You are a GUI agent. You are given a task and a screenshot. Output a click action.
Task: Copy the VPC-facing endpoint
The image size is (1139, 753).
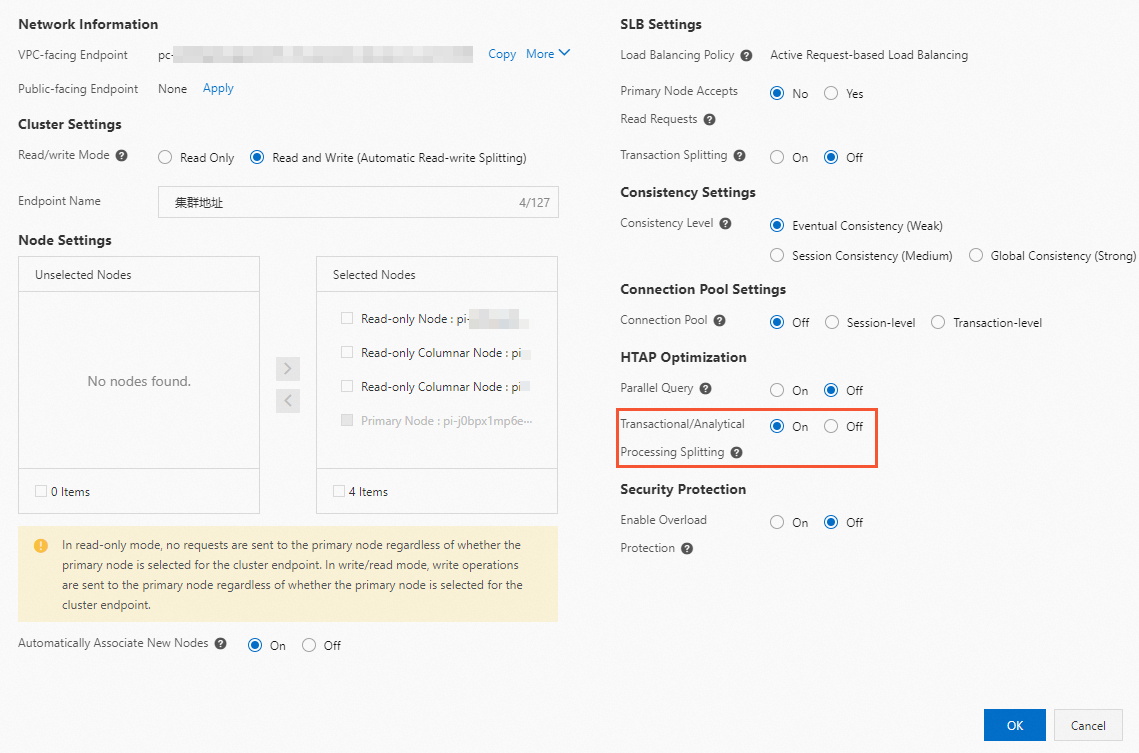click(502, 54)
